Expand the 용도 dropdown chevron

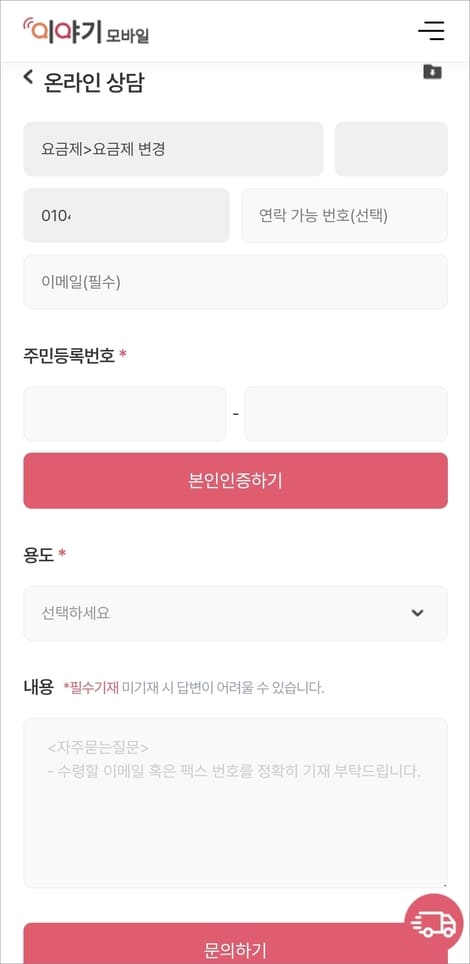418,613
